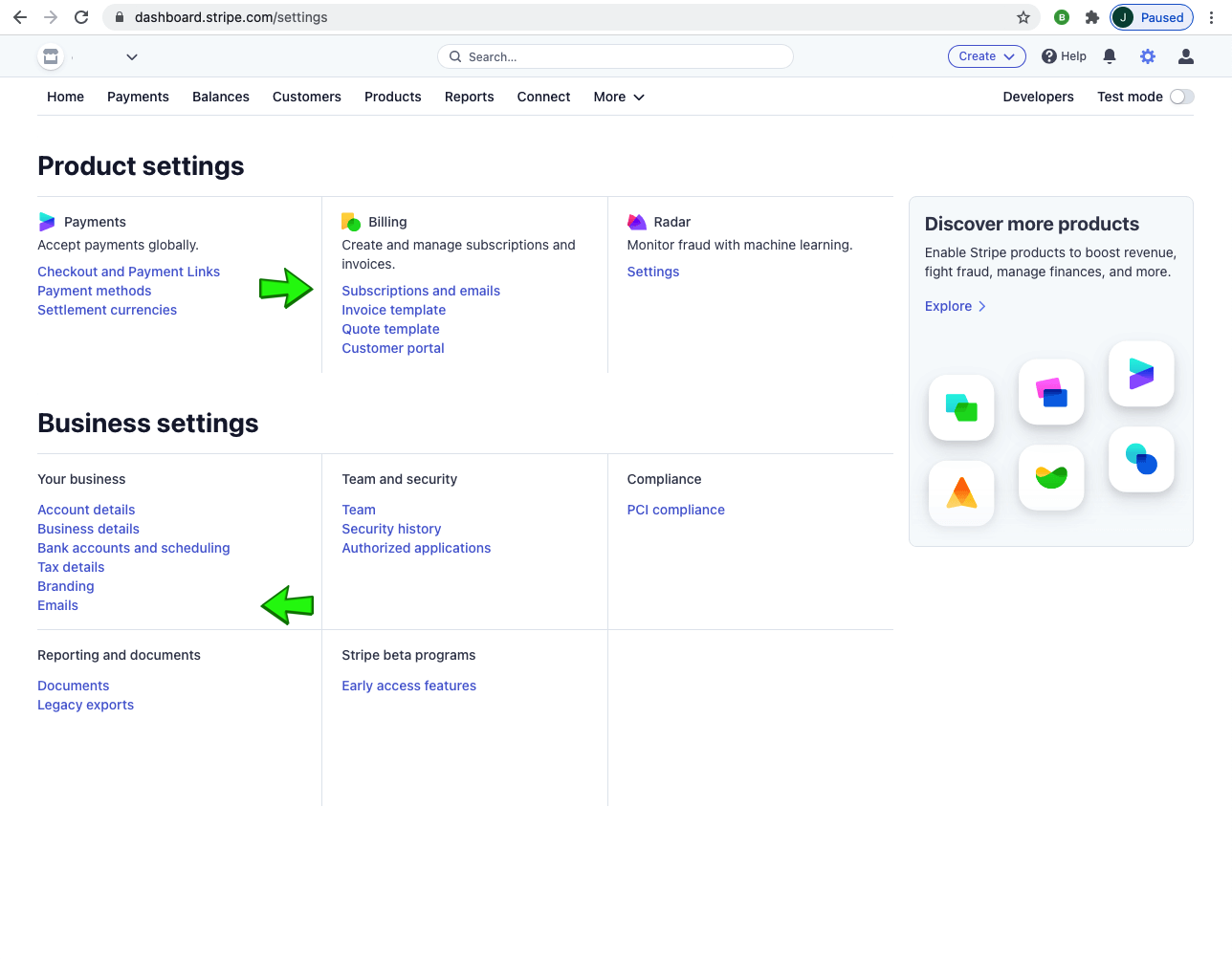This screenshot has height=959, width=1232.
Task: Open Team settings
Action: 359,510
